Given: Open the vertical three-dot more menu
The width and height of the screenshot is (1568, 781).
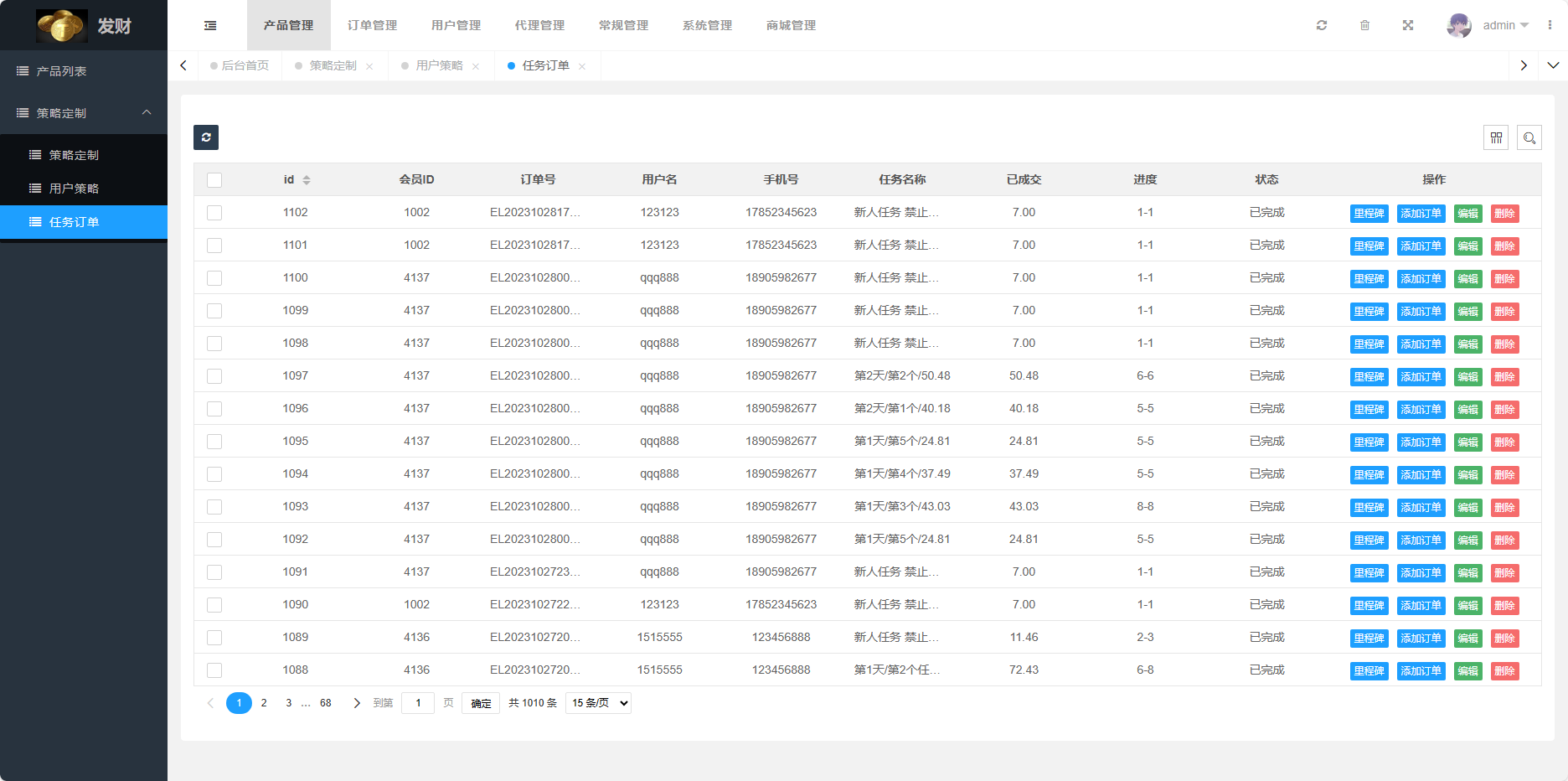Looking at the screenshot, I should (1550, 25).
